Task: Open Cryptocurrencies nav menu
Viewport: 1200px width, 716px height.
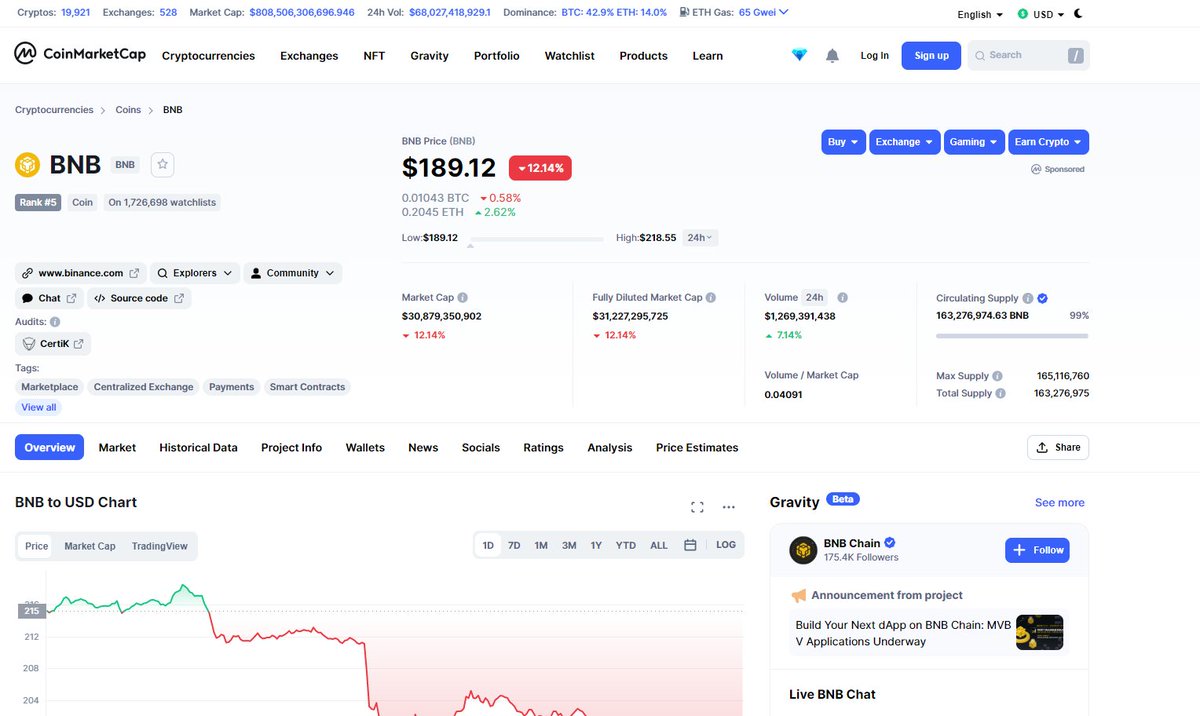Action: pos(208,56)
